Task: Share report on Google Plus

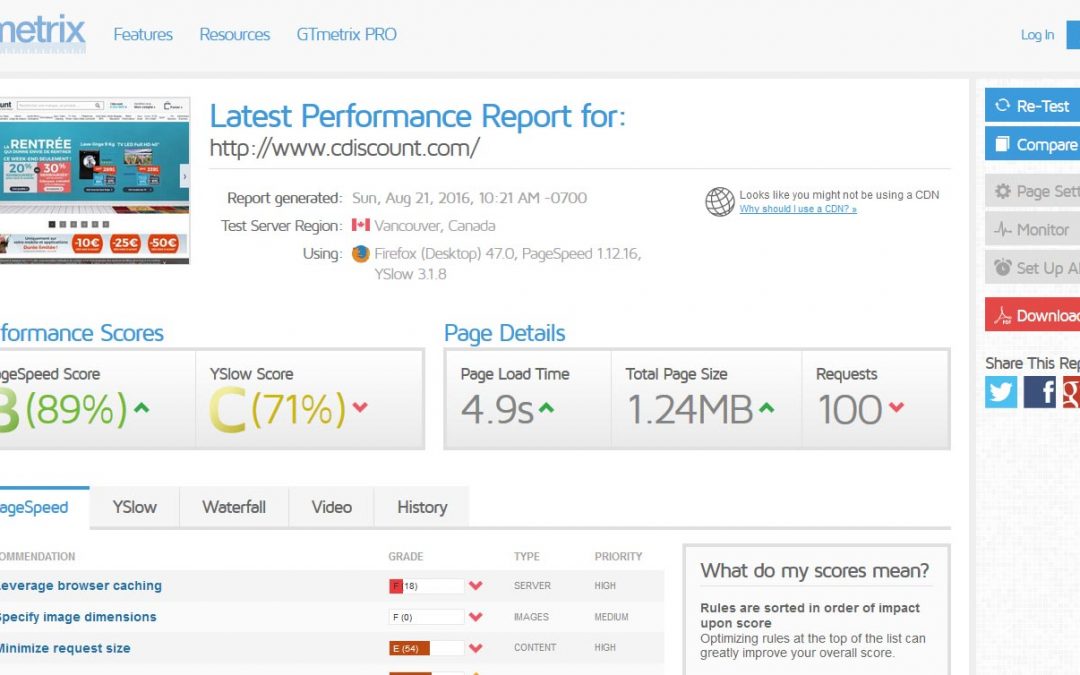Action: [x=1072, y=392]
